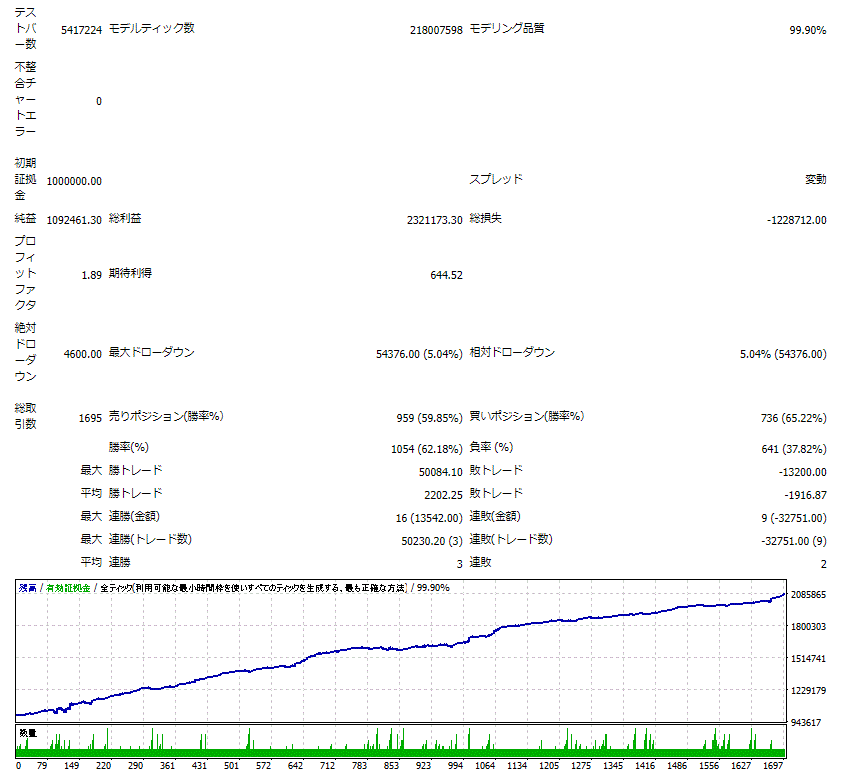Select total trades value 1695
Screen dimensions: 842x777
click(x=90, y=418)
